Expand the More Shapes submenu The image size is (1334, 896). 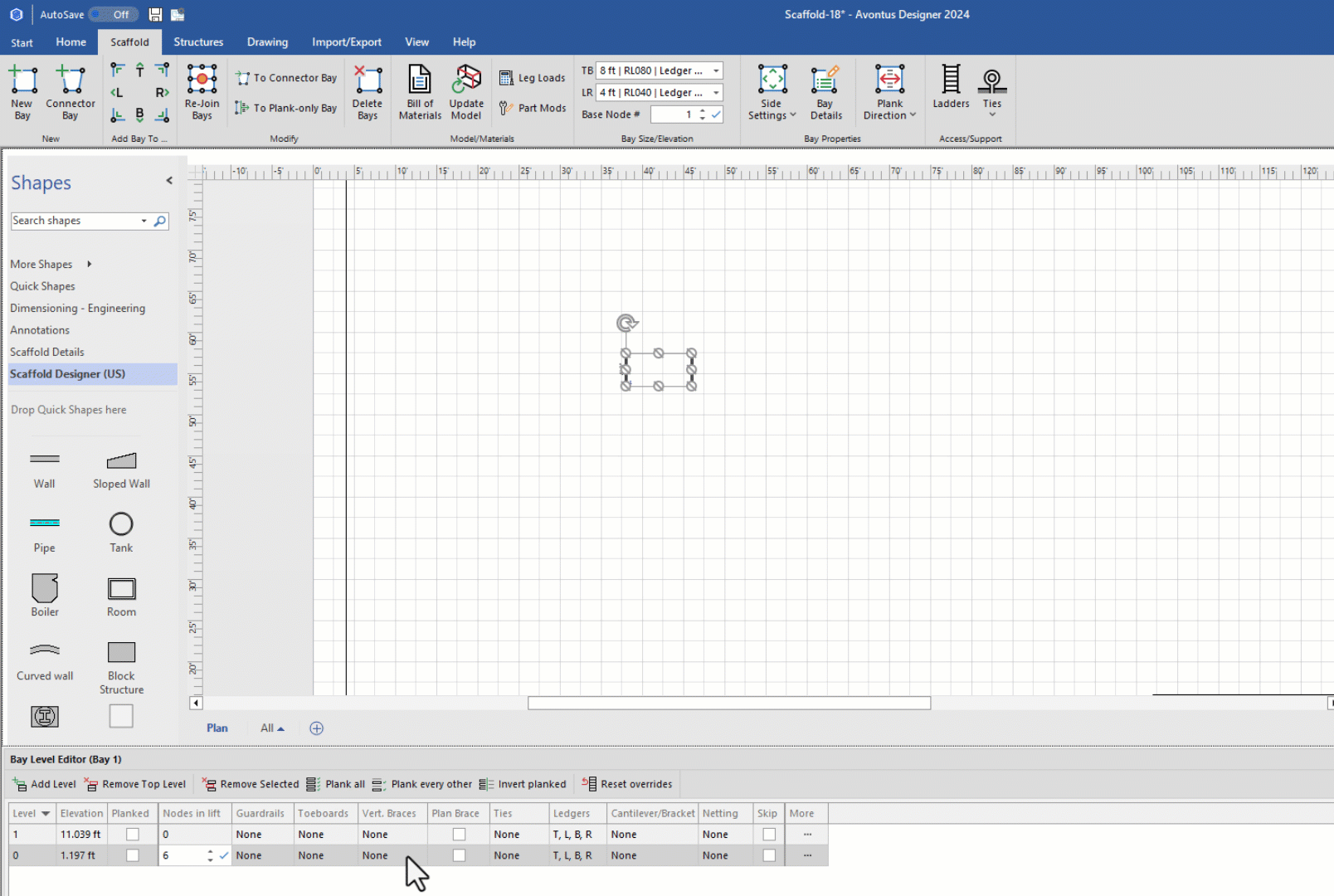89,265
